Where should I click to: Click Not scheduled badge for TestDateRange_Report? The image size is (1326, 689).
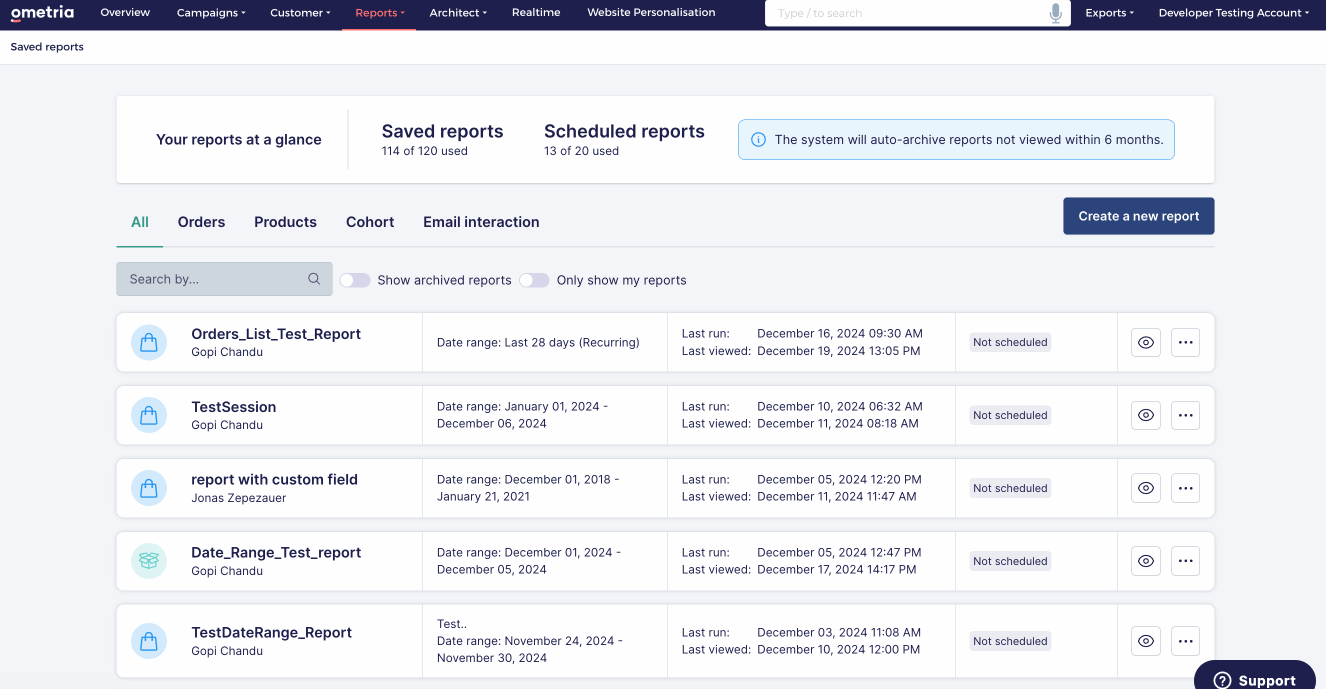[x=1010, y=641]
